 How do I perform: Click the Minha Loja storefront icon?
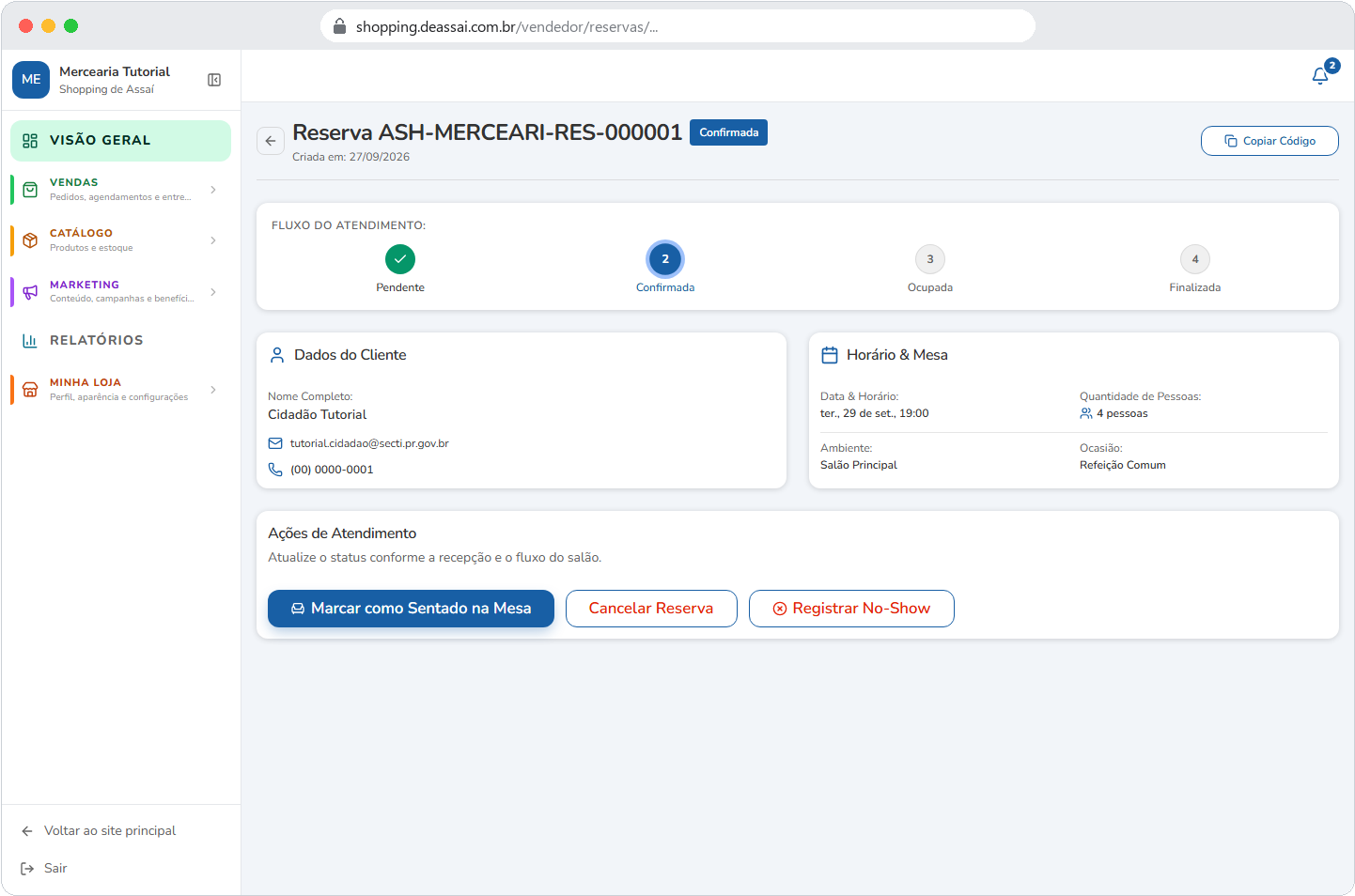click(30, 390)
